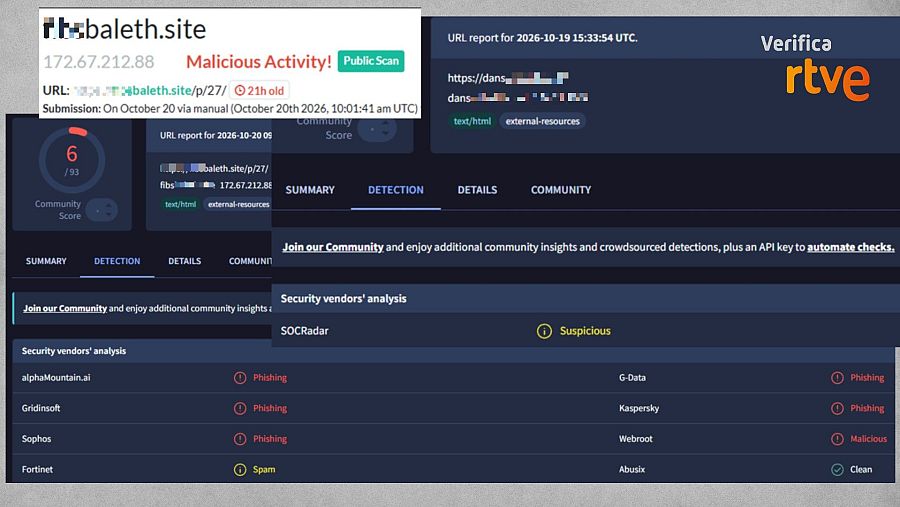
Task: Open the baleth.site/p/27/ URL link in urlscan header
Action: click(x=150, y=91)
